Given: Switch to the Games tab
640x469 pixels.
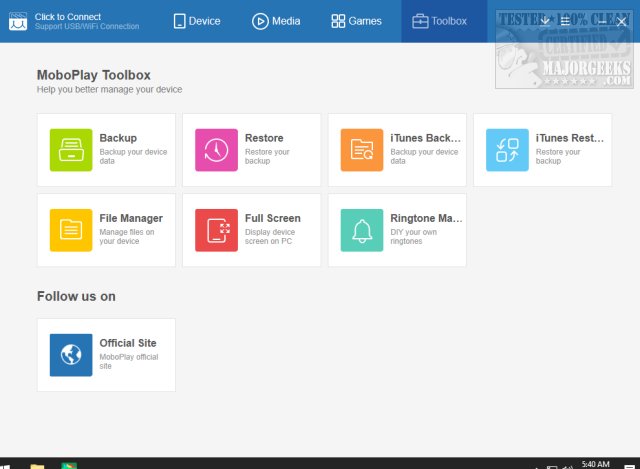Looking at the screenshot, I should coord(356,21).
